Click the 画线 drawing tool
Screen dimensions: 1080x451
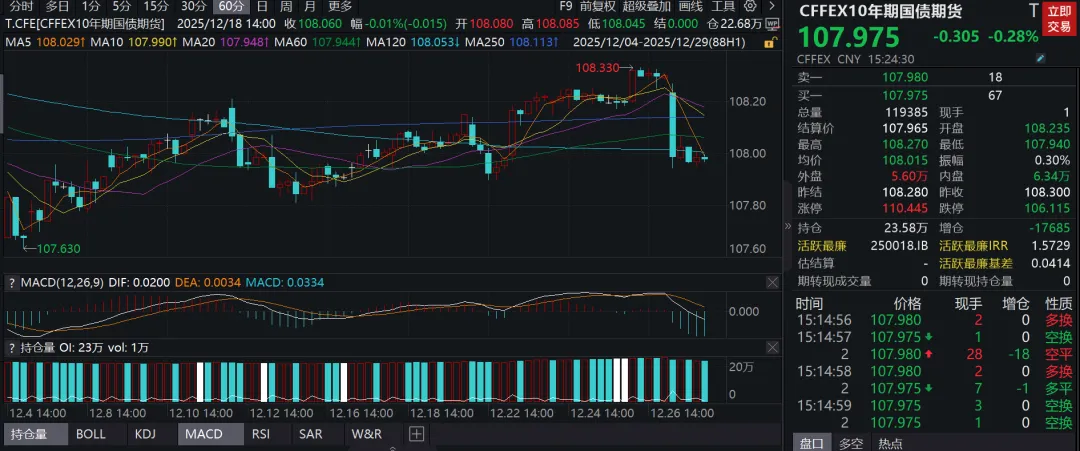[x=691, y=6]
